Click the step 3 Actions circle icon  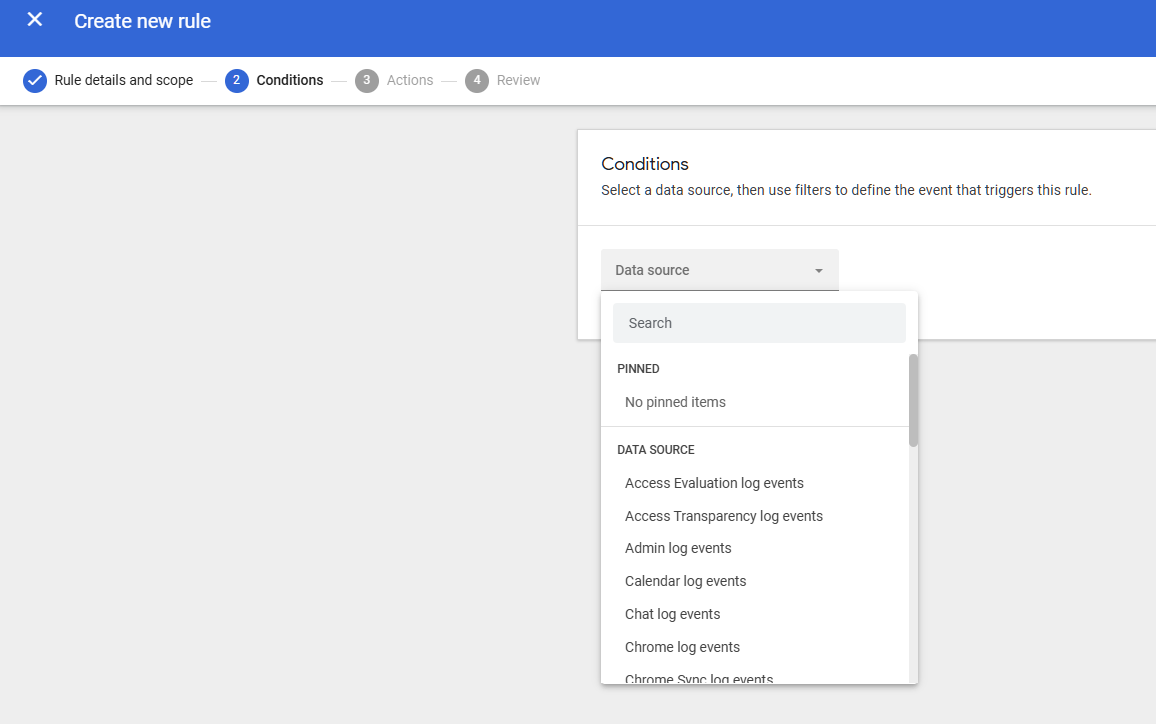point(366,80)
